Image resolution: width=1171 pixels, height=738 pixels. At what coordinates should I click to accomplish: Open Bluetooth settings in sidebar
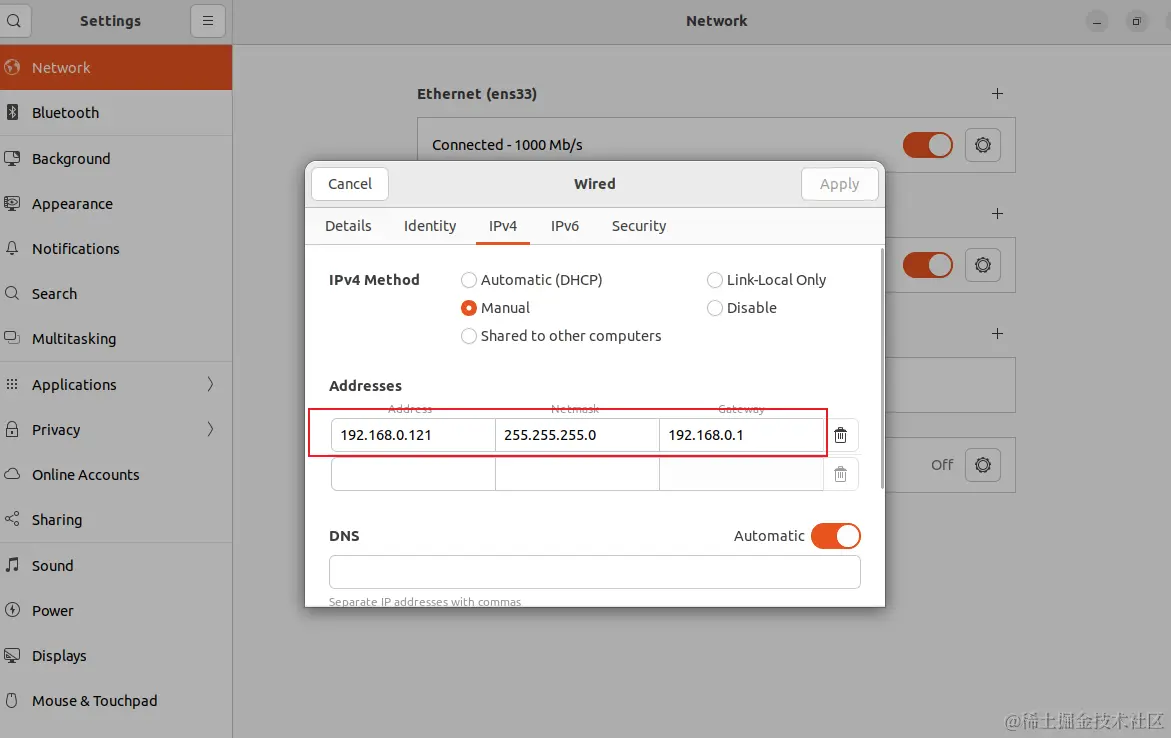(116, 113)
